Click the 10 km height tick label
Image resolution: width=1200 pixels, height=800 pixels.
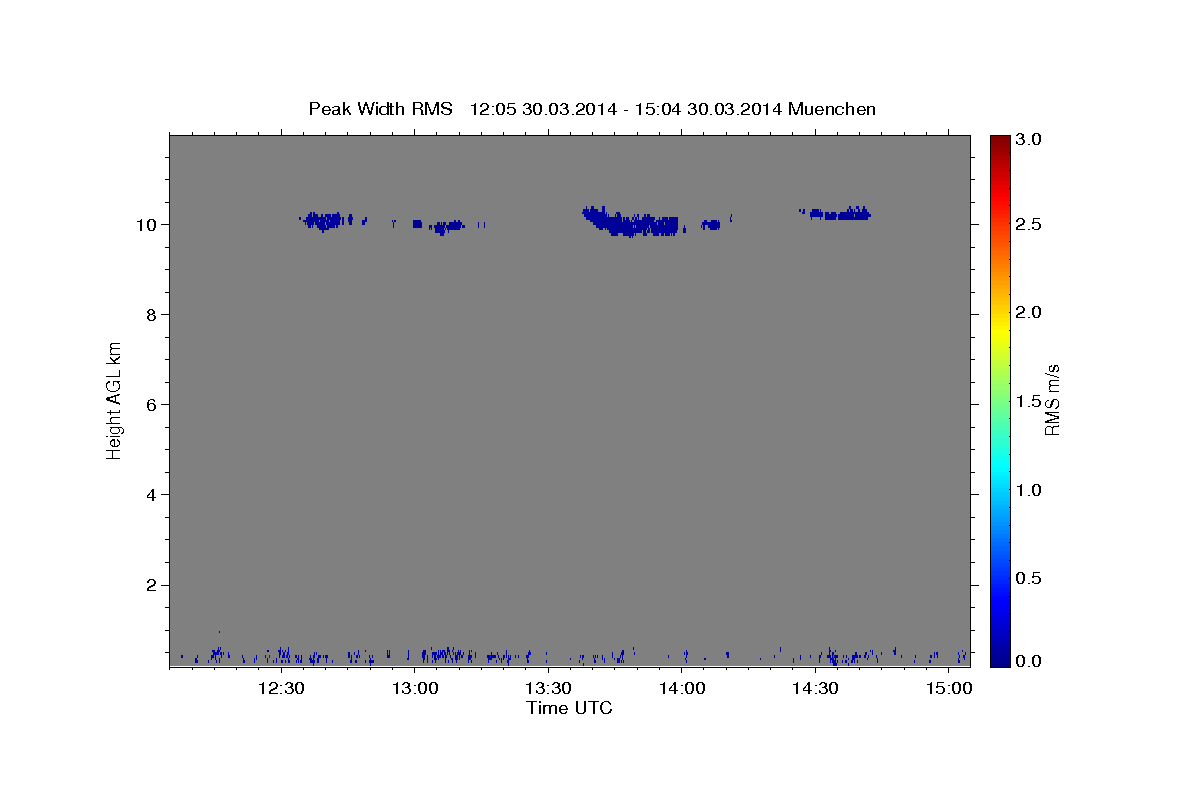pos(148,224)
